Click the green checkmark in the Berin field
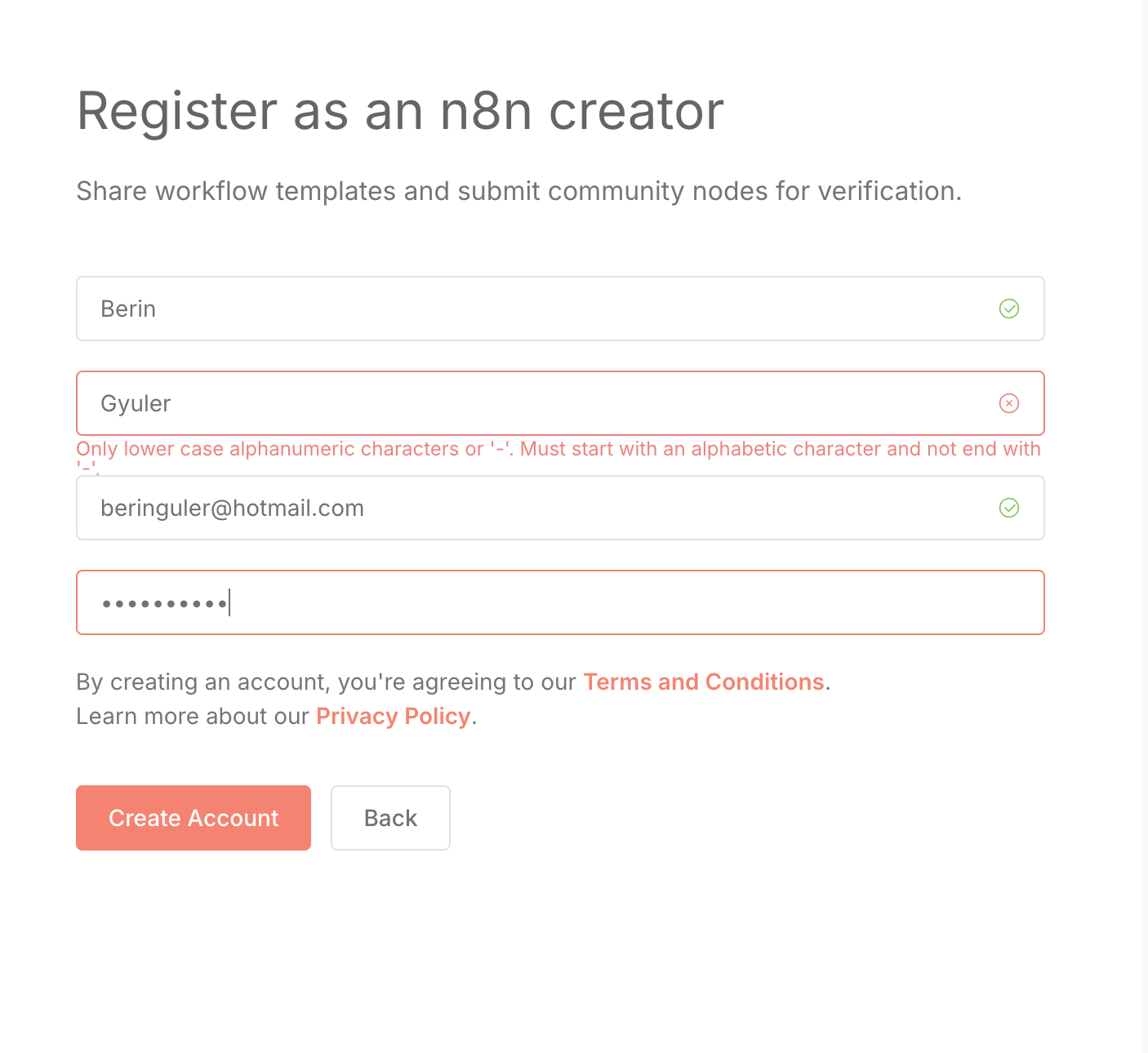 (1009, 309)
